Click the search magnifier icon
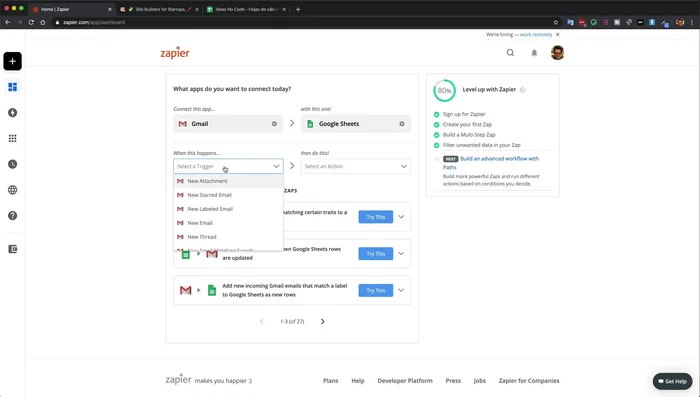700x397 pixels. pyautogui.click(x=510, y=53)
